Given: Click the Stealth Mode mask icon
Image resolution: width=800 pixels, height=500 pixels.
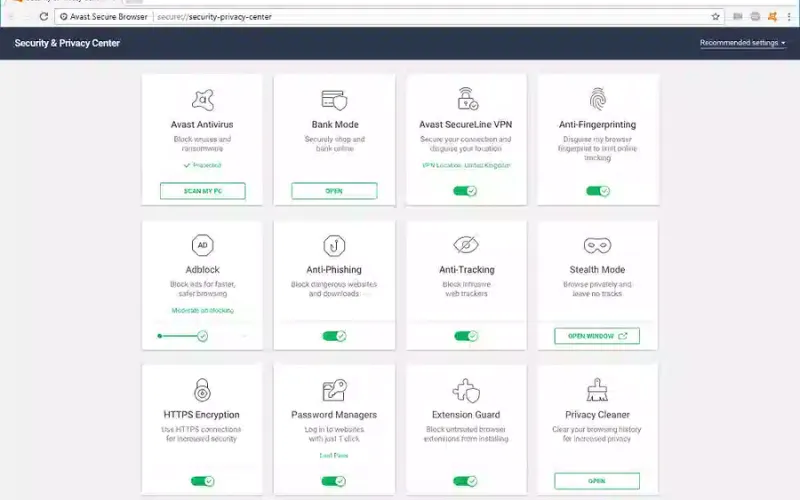Looking at the screenshot, I should coord(597,245).
